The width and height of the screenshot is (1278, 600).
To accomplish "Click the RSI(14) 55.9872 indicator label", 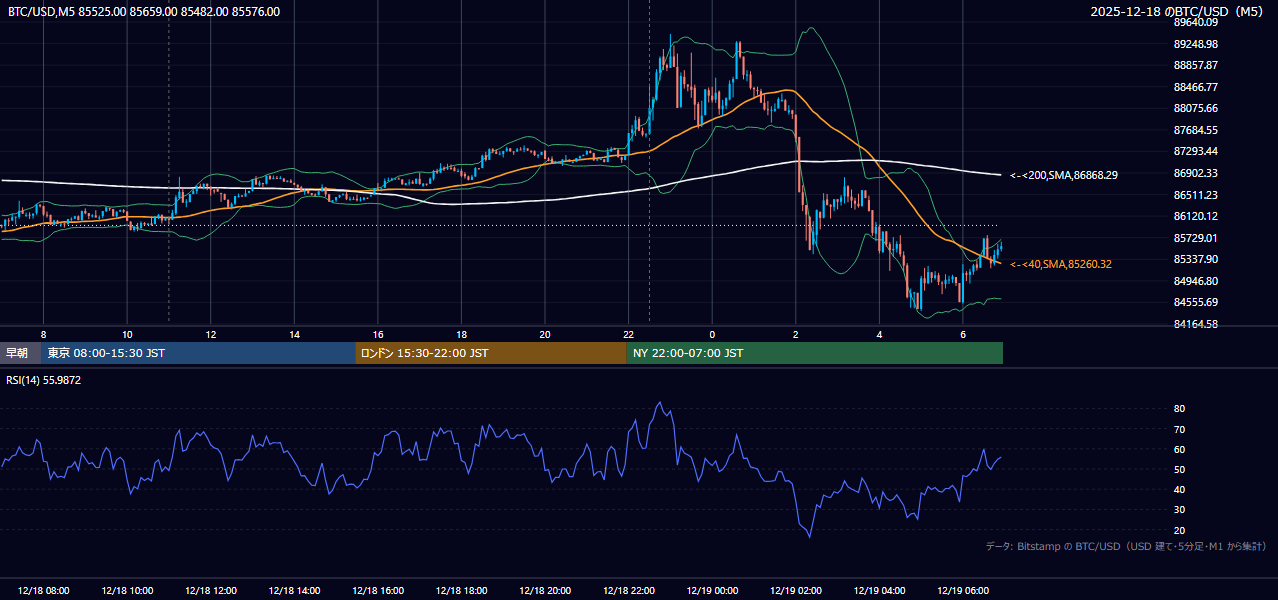I will pos(43,380).
